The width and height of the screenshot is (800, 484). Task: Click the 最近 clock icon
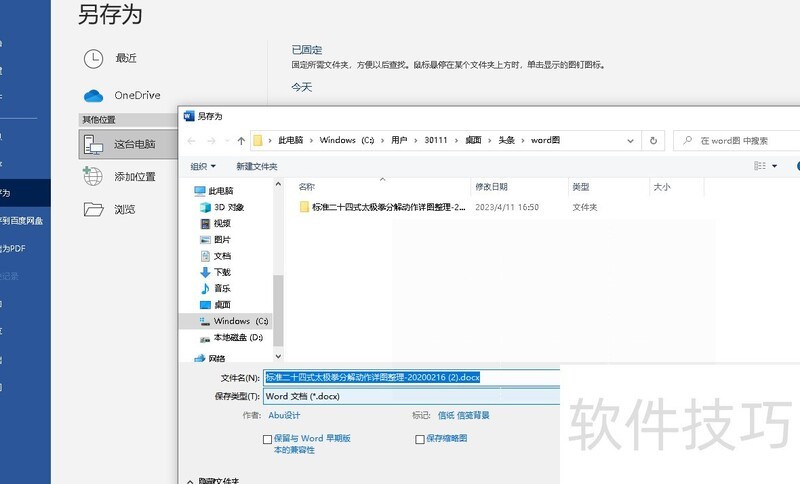(93, 58)
